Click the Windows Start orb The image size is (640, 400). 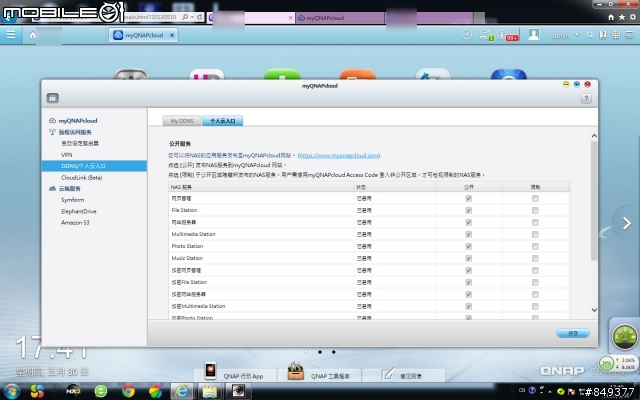coord(11,391)
